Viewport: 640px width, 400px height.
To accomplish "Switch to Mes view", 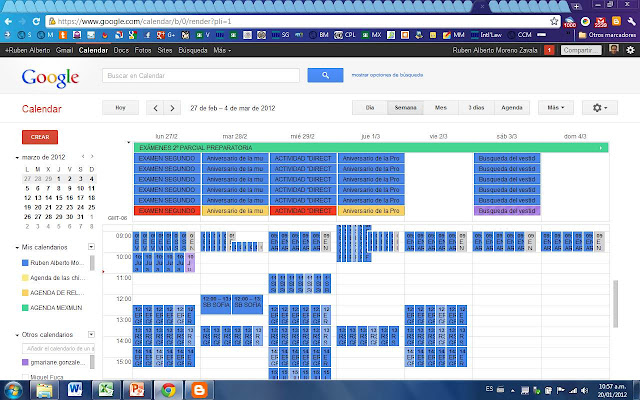I will [441, 108].
